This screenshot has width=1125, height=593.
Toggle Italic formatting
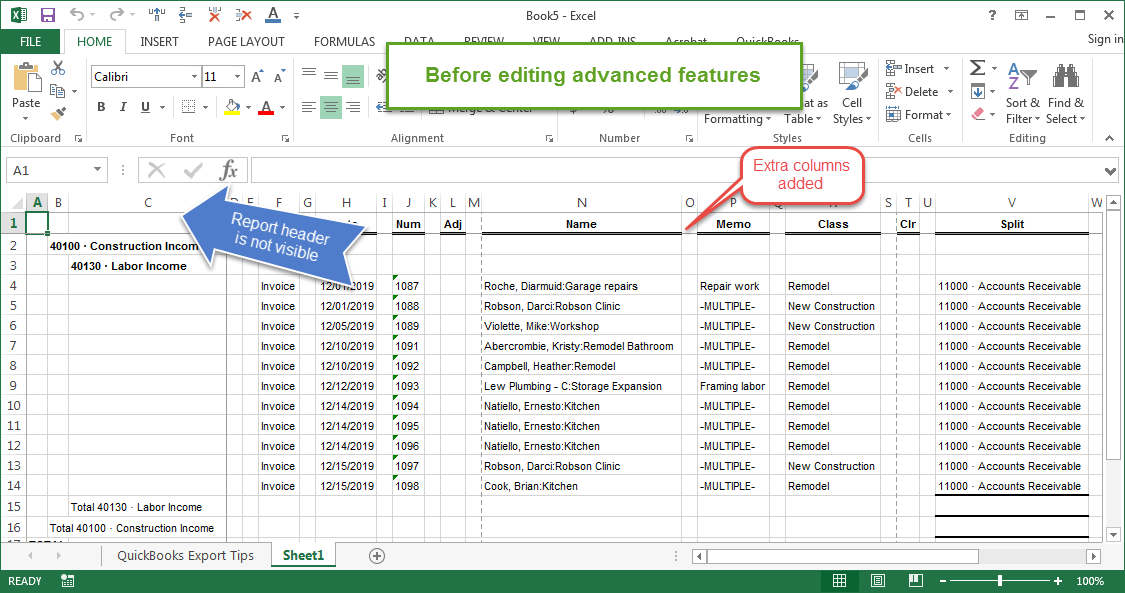point(123,107)
